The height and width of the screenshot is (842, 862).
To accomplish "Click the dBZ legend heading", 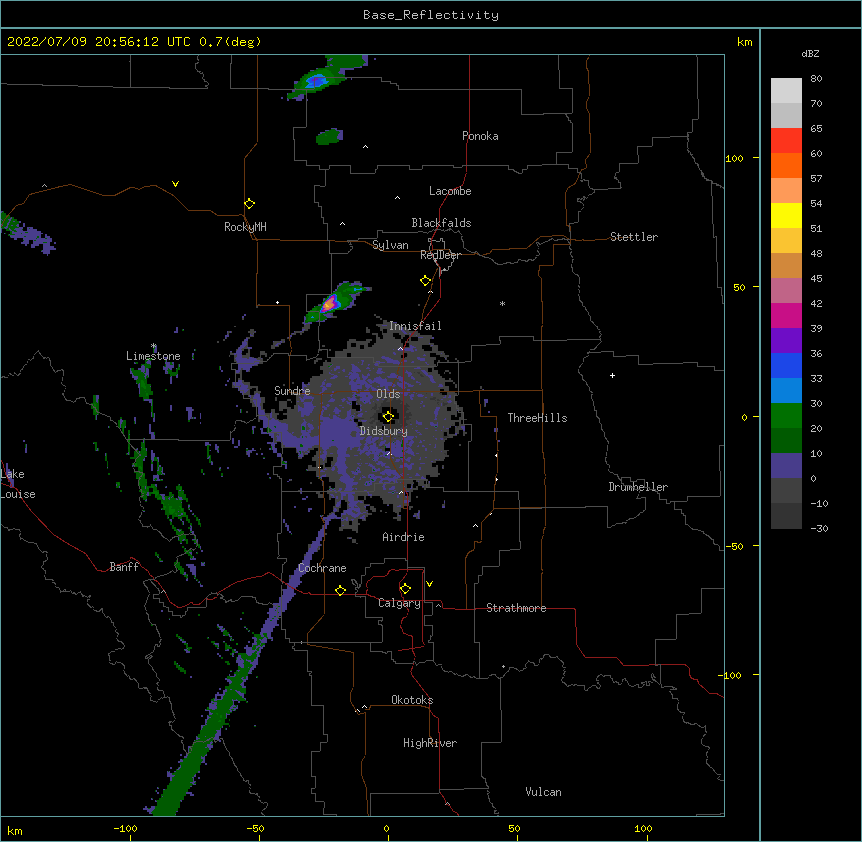I will tap(810, 54).
